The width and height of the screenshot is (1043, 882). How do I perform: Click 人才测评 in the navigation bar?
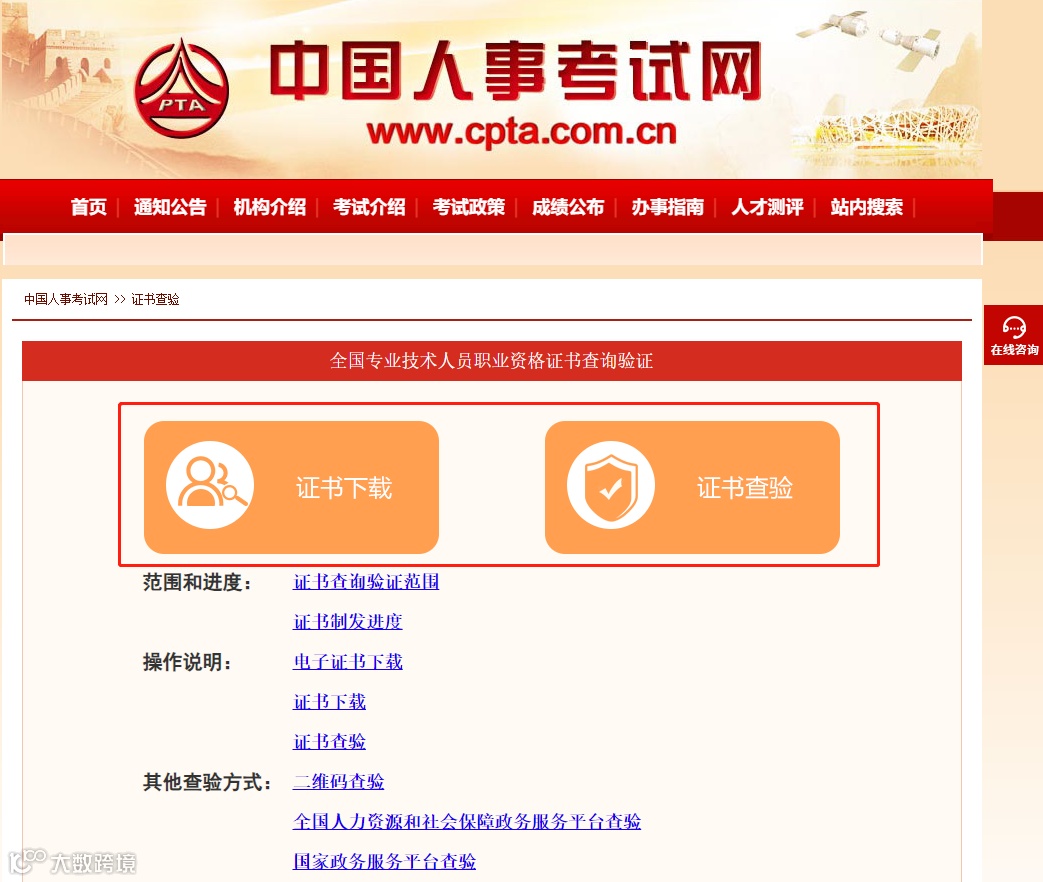click(767, 207)
